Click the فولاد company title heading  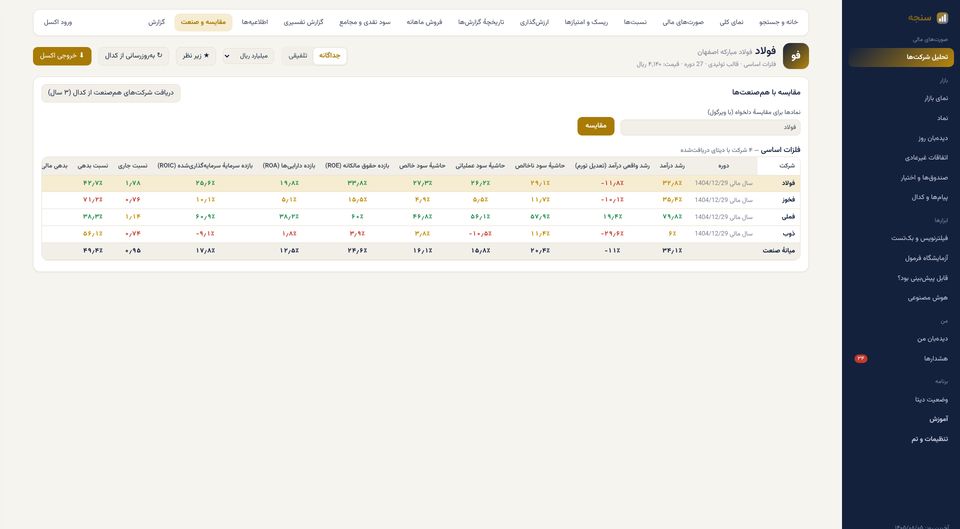[x=765, y=51]
